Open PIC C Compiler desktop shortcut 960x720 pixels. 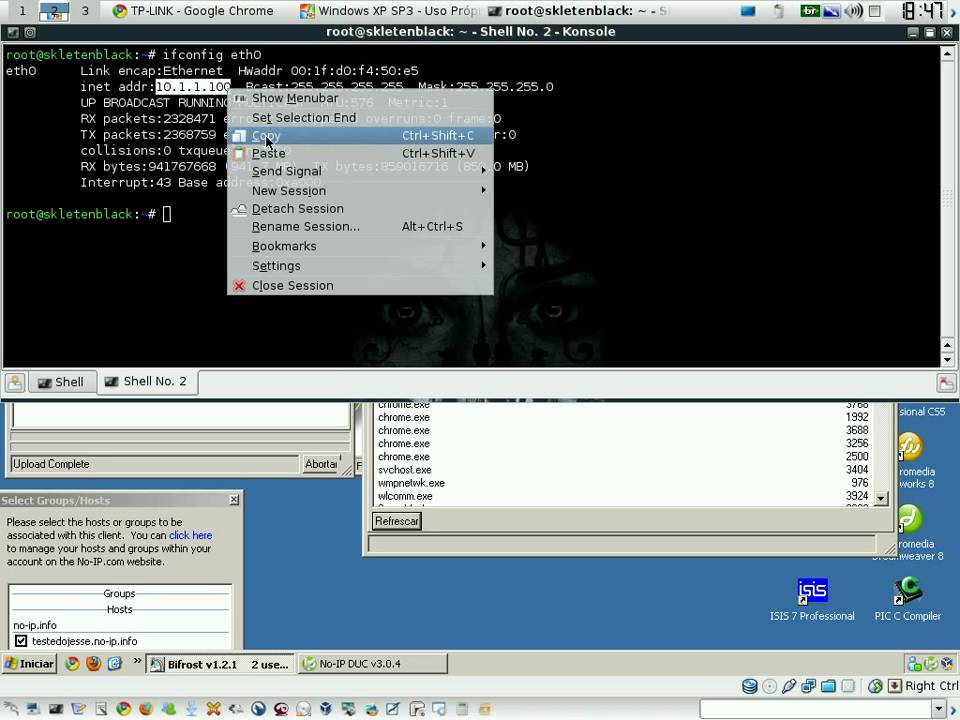click(x=907, y=599)
